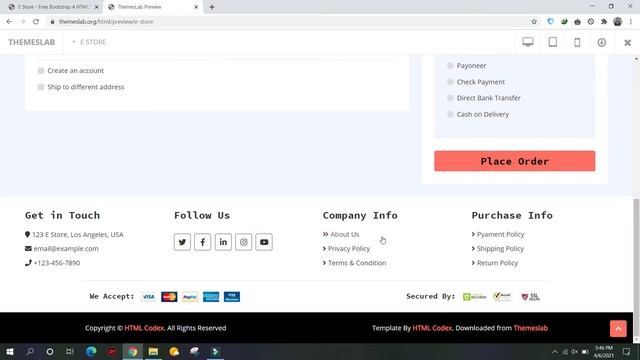Click the MasterCard payment icon

click(x=169, y=297)
